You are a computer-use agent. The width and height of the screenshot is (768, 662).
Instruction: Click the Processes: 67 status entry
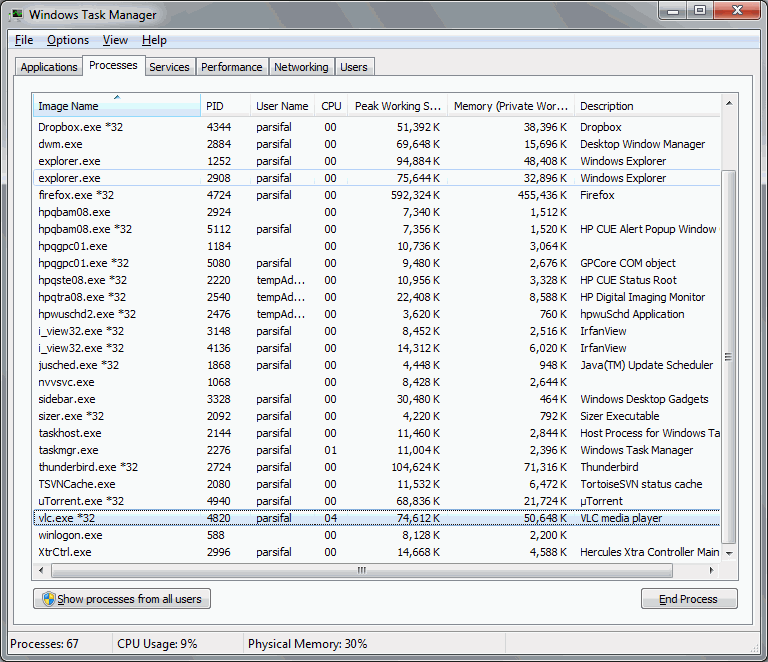(45, 644)
